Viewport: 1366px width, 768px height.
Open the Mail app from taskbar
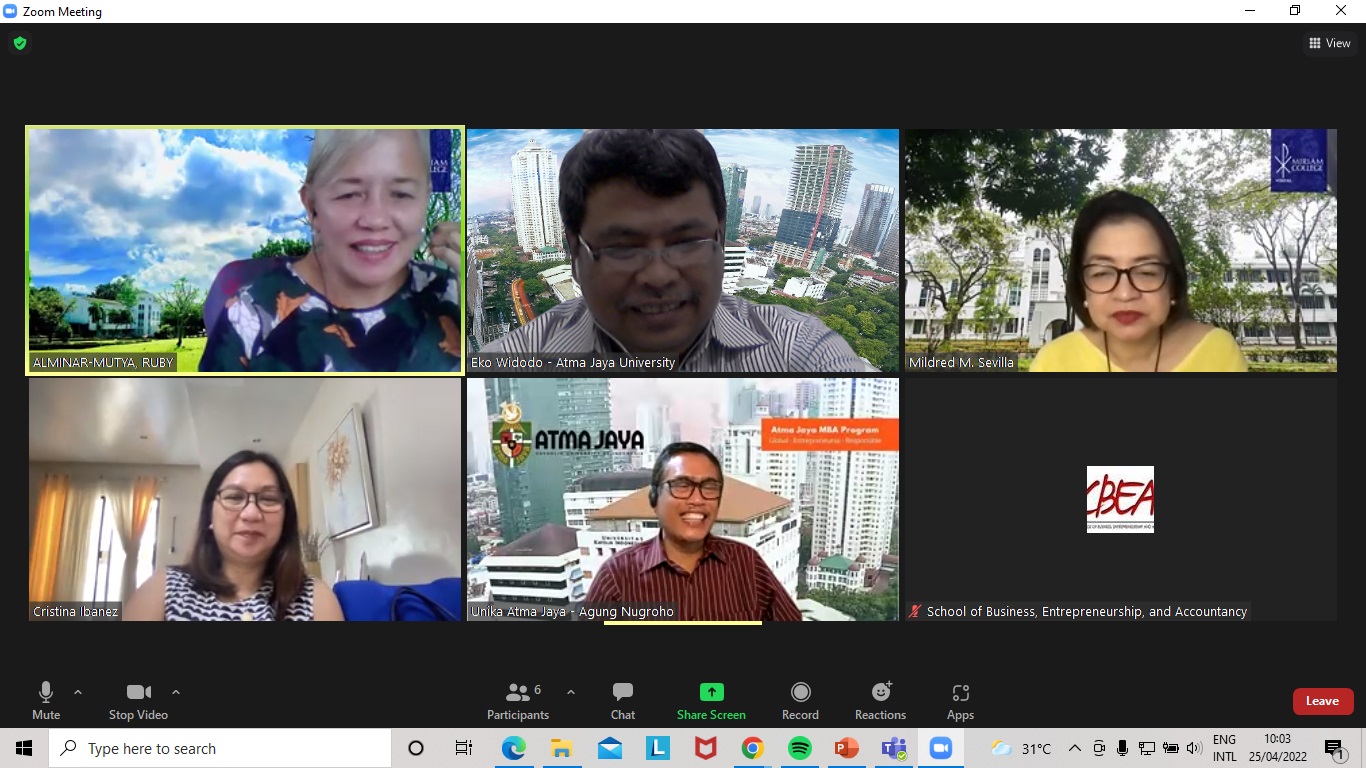tap(610, 748)
